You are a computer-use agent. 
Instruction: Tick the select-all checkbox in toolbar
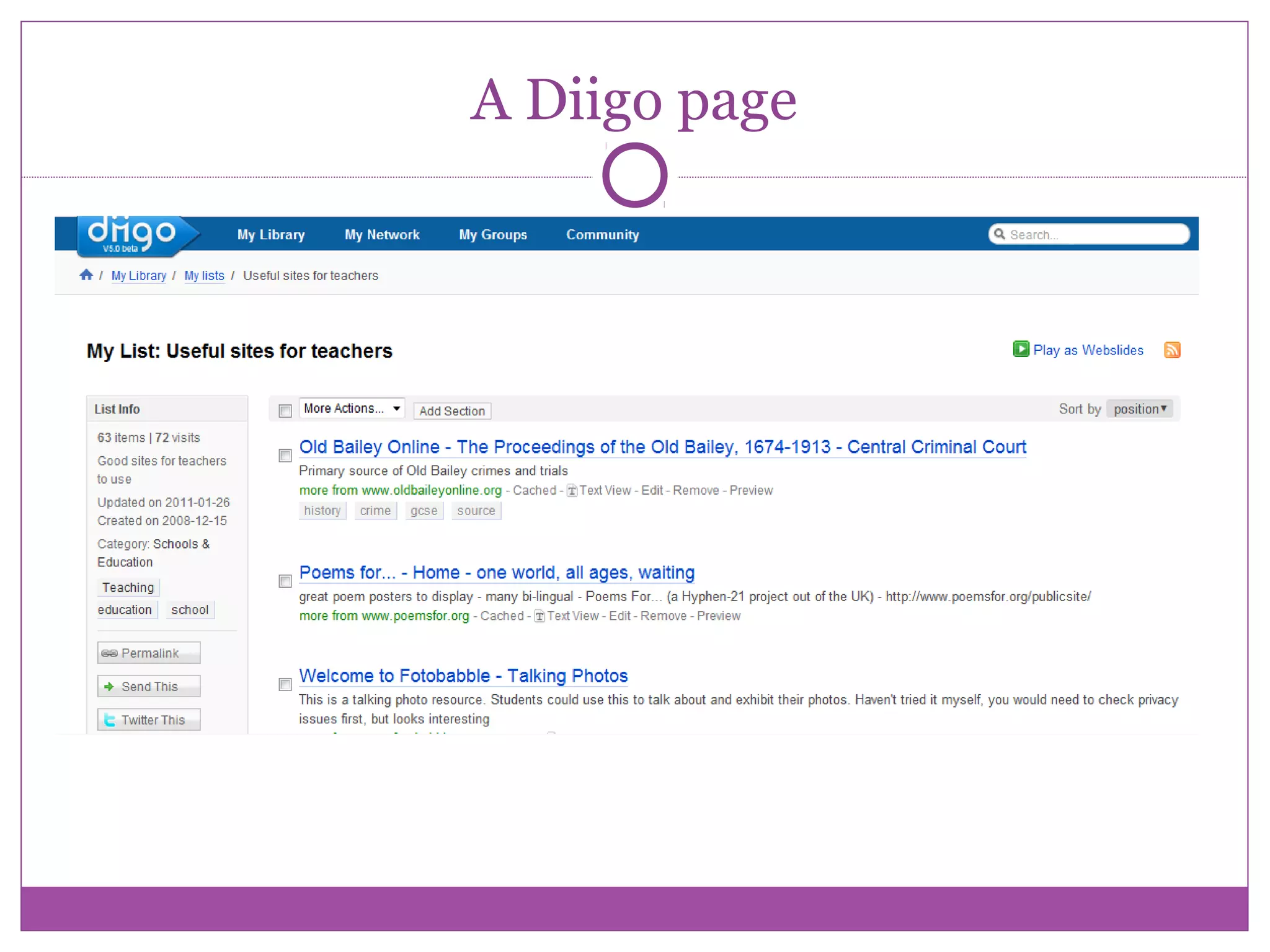pyautogui.click(x=285, y=411)
